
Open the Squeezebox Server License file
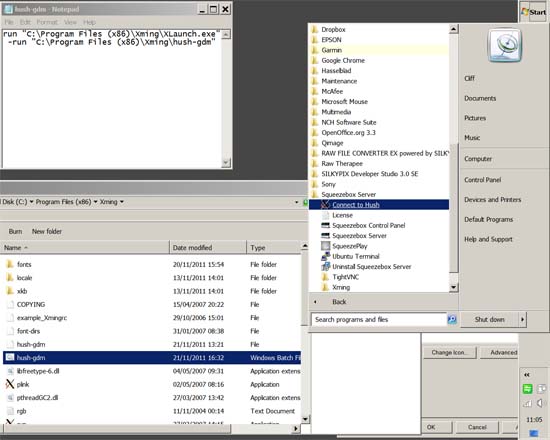pos(342,215)
